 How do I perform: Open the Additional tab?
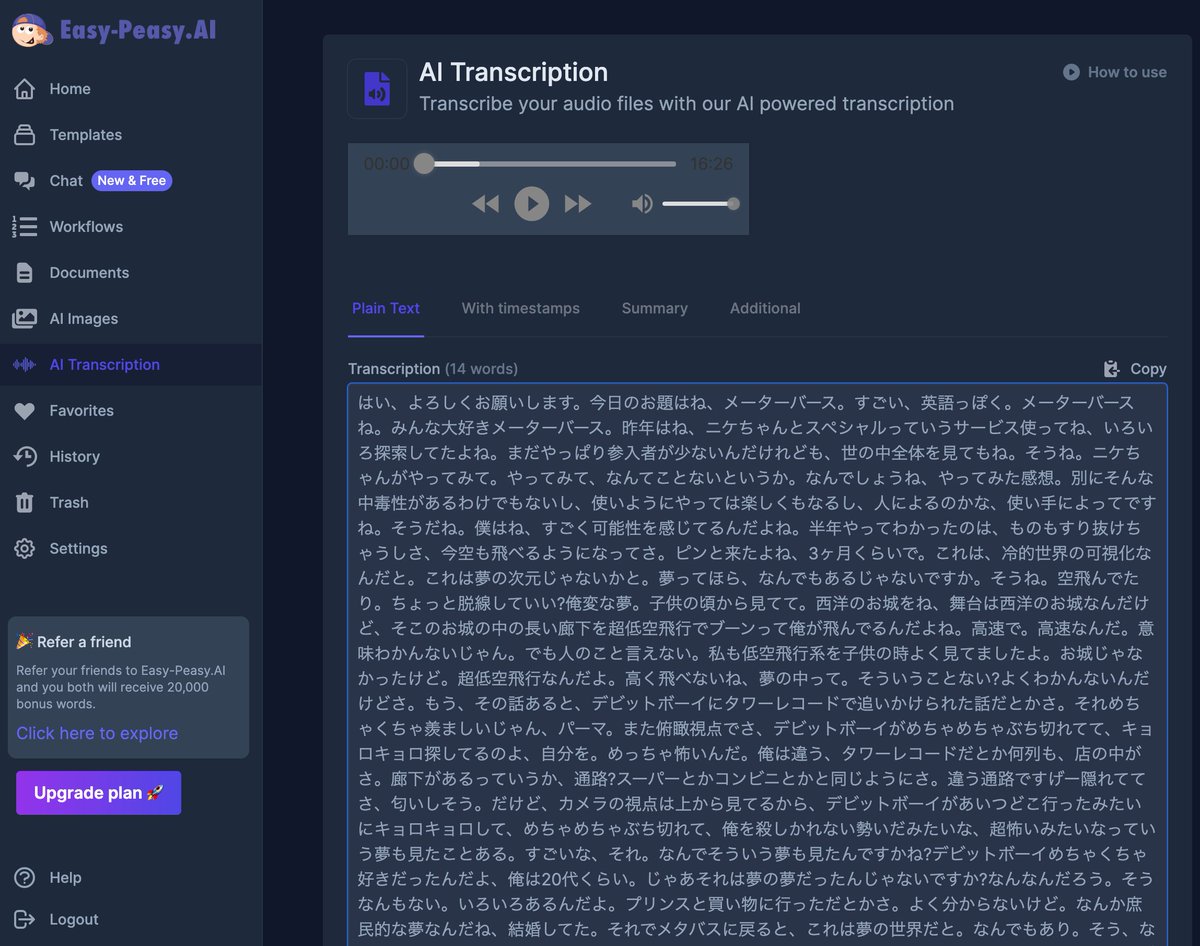tap(765, 309)
